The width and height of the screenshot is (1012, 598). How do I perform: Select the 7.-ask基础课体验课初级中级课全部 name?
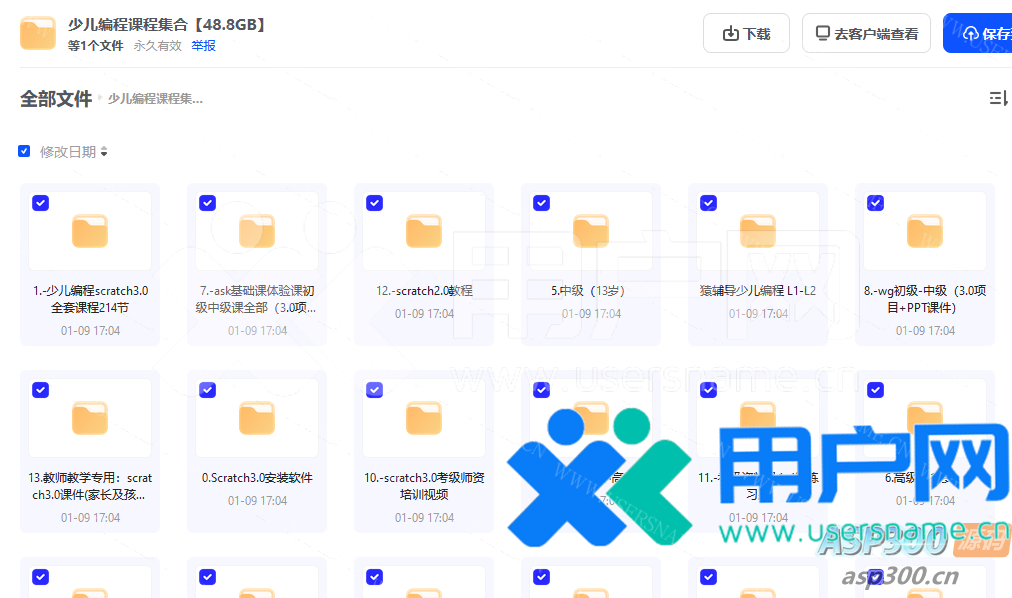click(257, 299)
